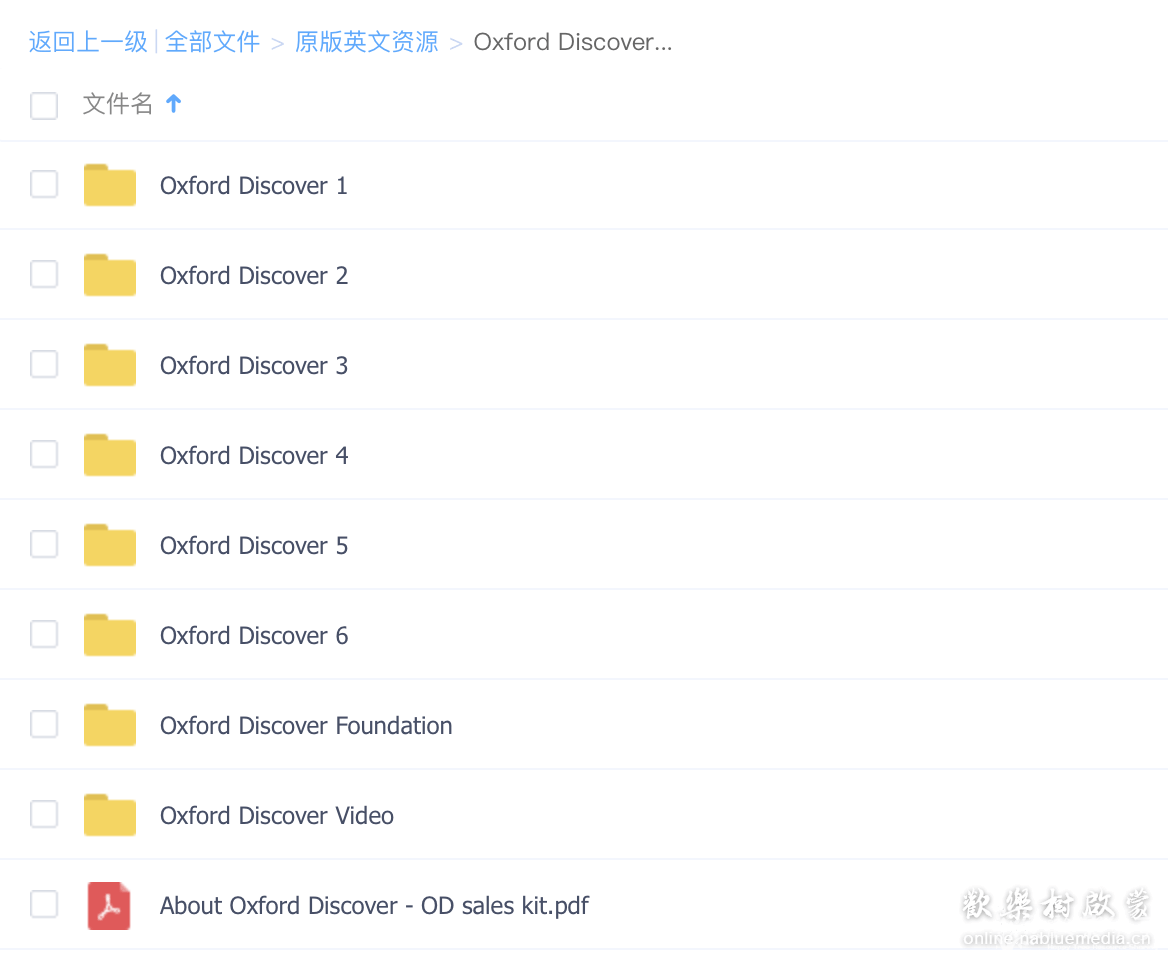The width and height of the screenshot is (1168, 956).
Task: Check the box for Oxford Discover 1
Action: (x=44, y=184)
